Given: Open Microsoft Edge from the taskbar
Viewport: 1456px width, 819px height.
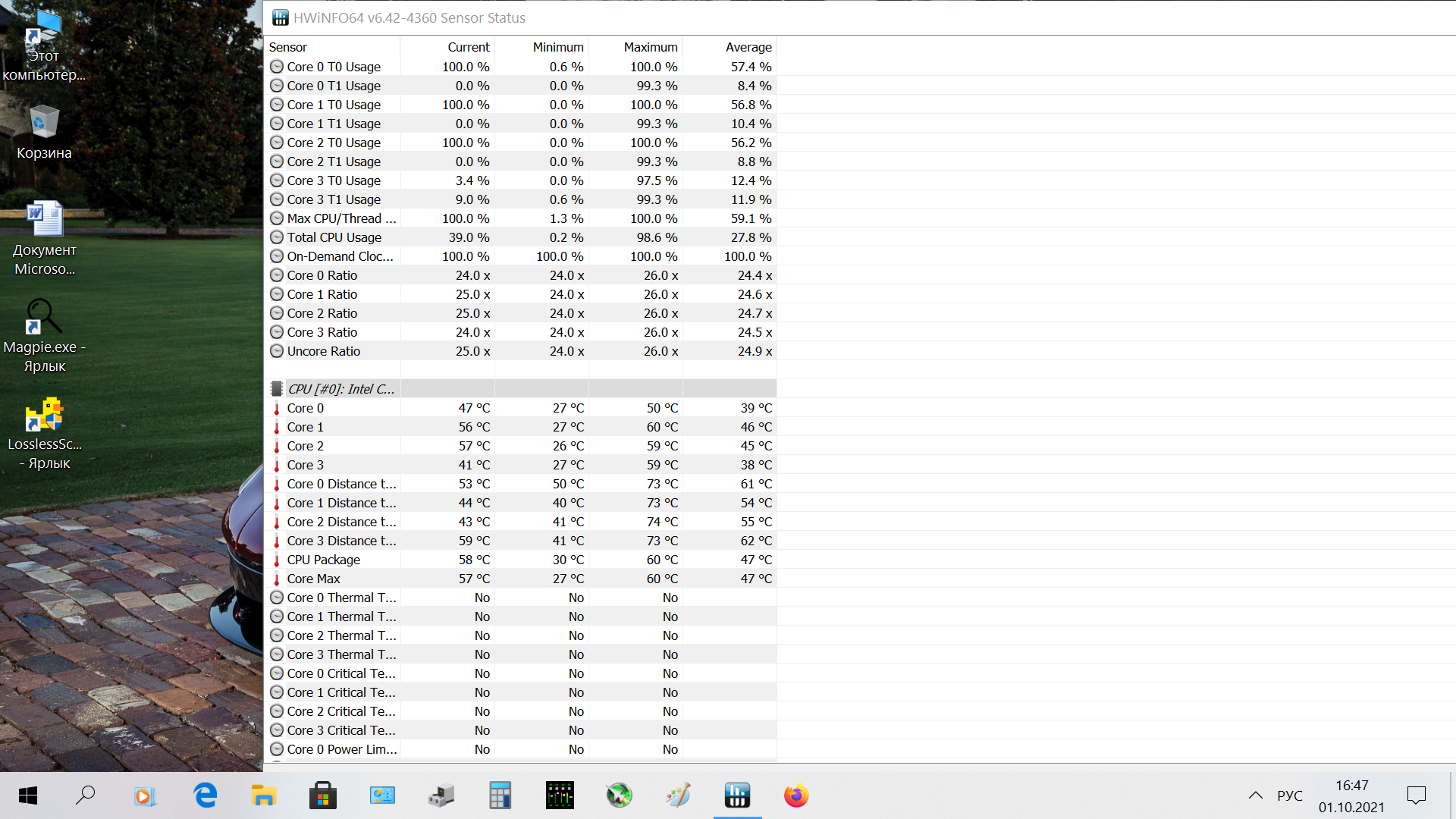Looking at the screenshot, I should (205, 795).
